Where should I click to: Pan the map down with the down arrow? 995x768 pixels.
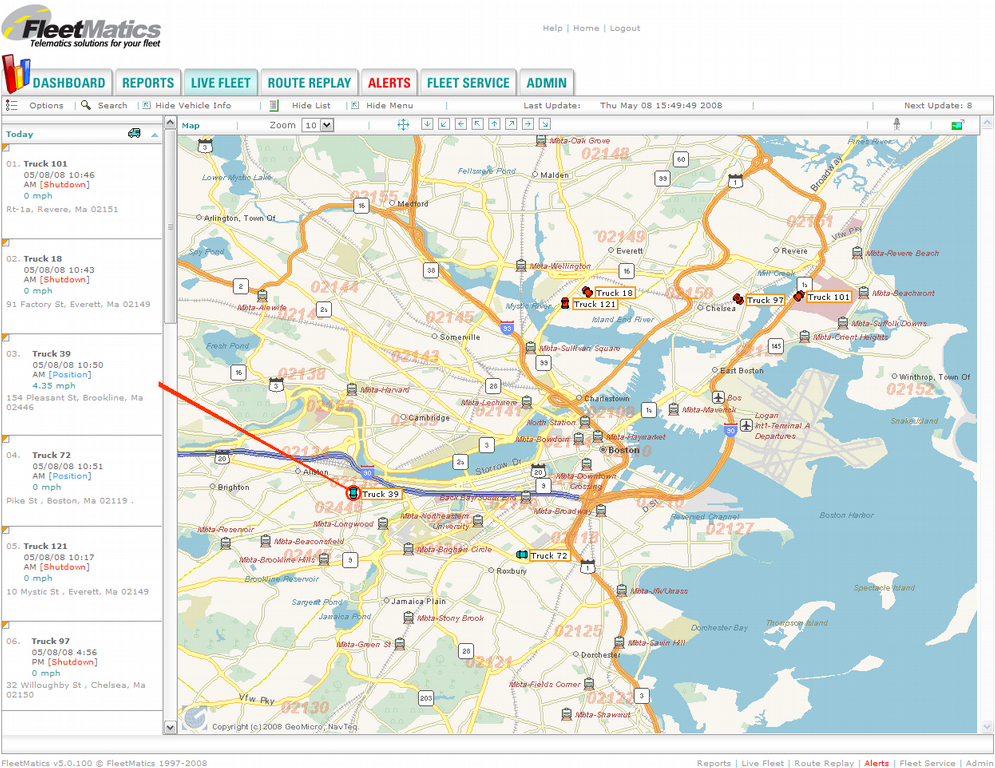(427, 124)
